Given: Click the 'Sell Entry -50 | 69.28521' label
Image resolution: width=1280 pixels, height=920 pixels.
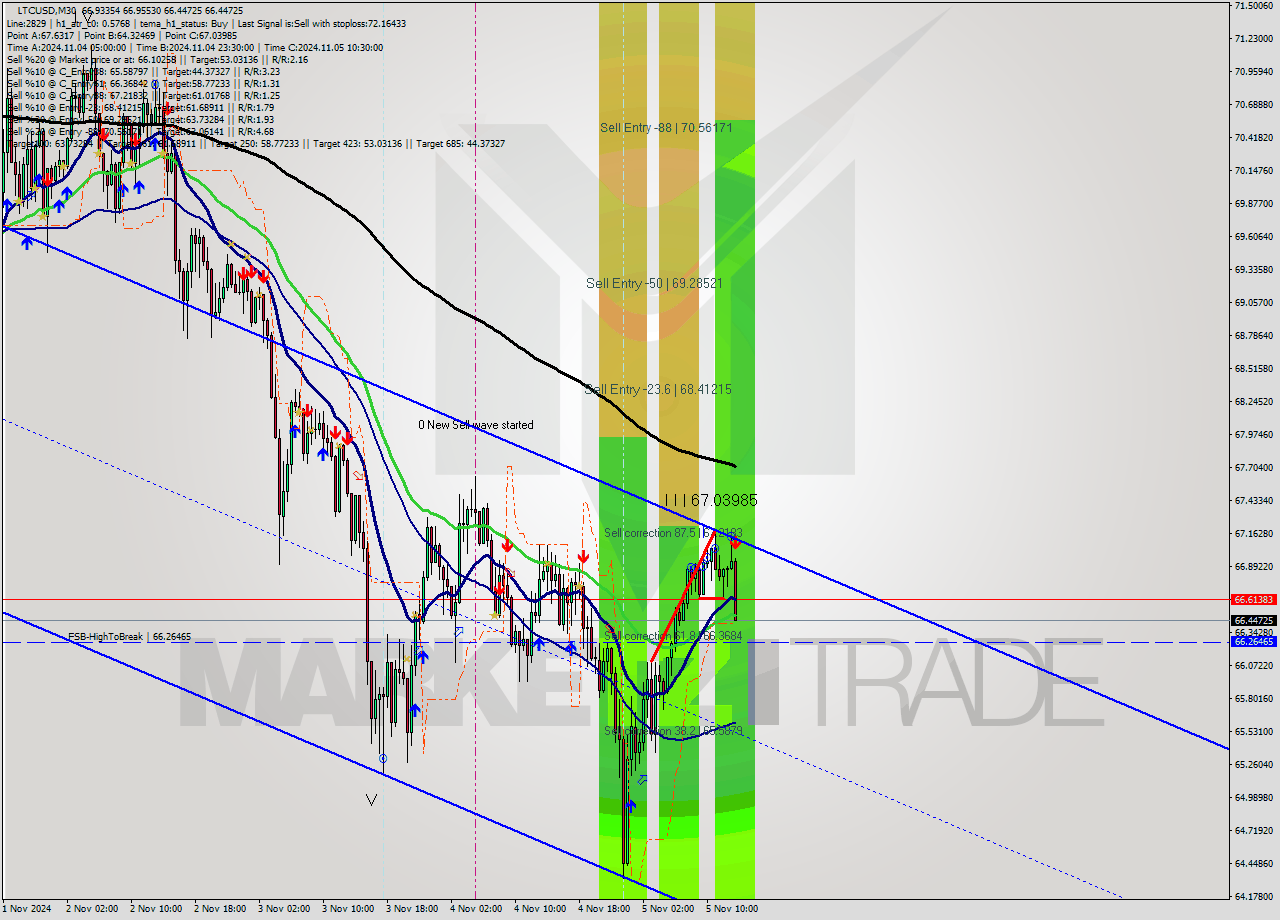Looking at the screenshot, I should pyautogui.click(x=654, y=284).
